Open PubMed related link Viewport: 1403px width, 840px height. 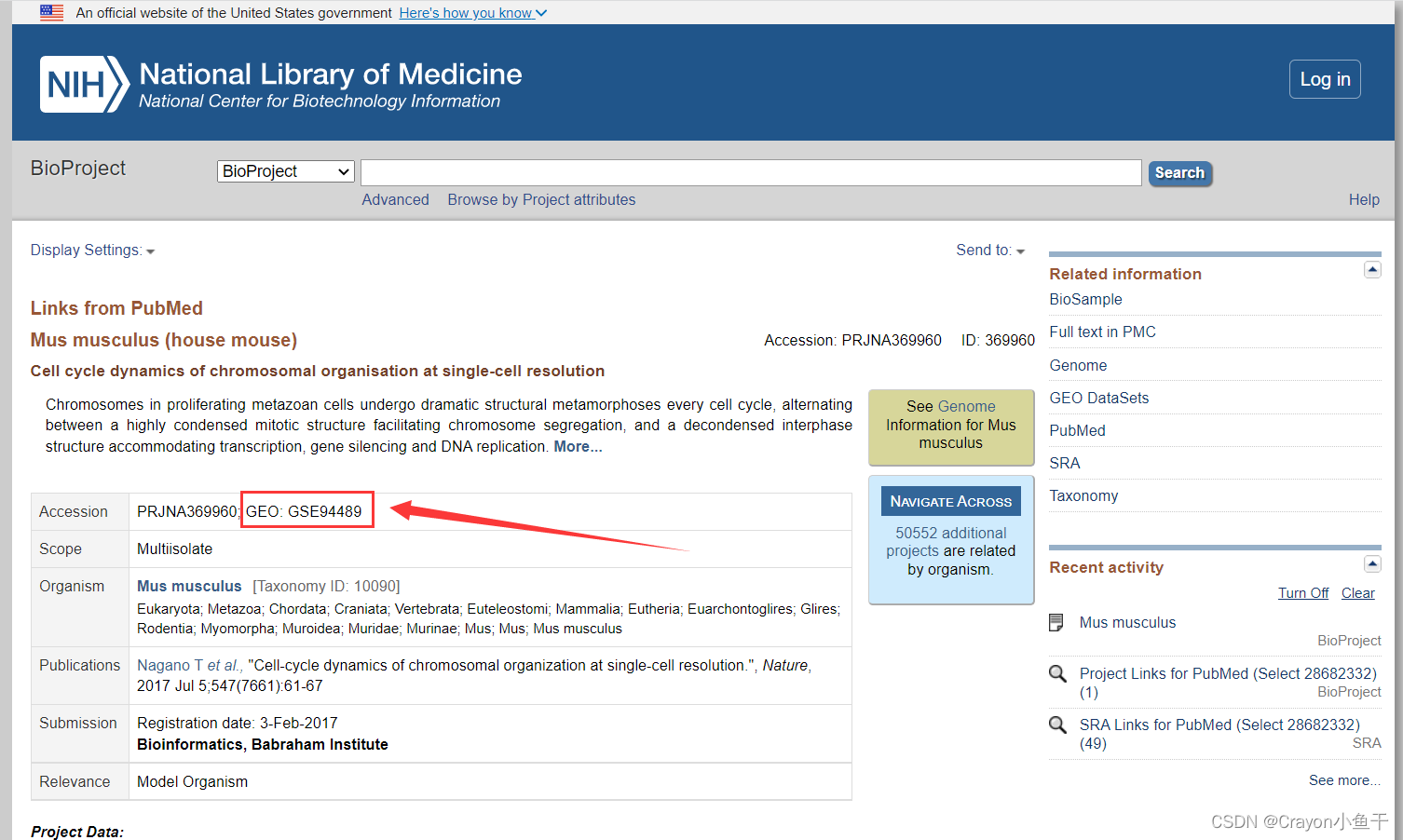[x=1077, y=431]
